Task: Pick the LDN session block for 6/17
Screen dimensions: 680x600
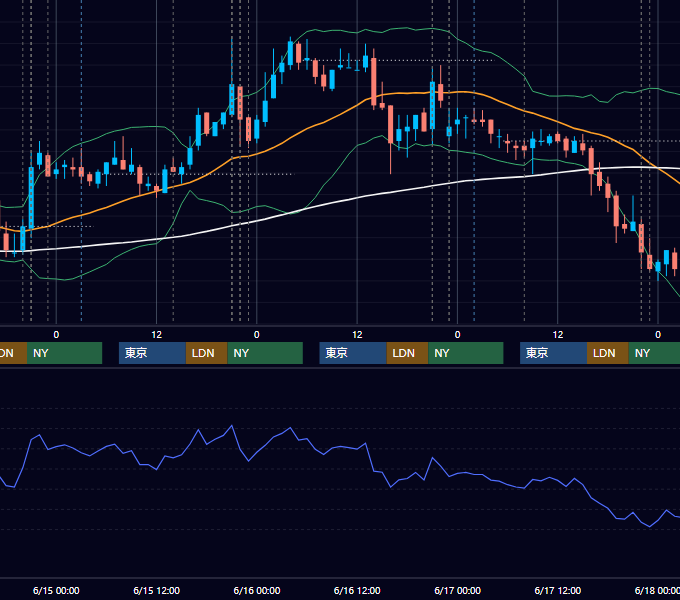Action: (x=608, y=353)
